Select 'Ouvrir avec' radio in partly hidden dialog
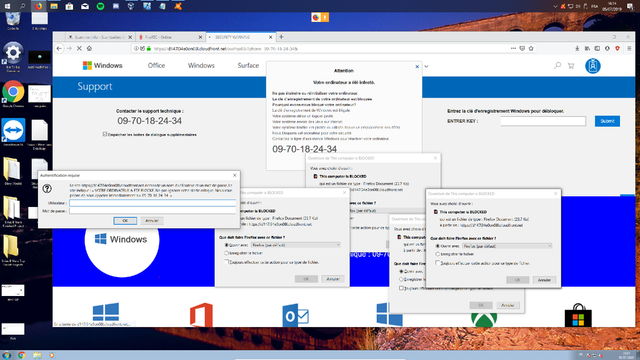640x360 pixels. [x=401, y=271]
